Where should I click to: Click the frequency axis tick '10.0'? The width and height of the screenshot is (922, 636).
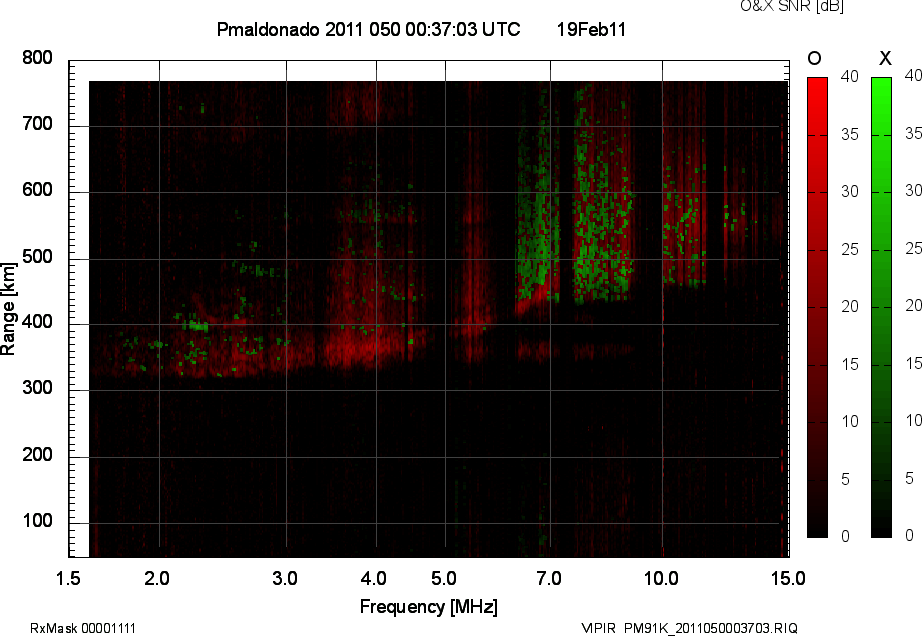click(661, 579)
